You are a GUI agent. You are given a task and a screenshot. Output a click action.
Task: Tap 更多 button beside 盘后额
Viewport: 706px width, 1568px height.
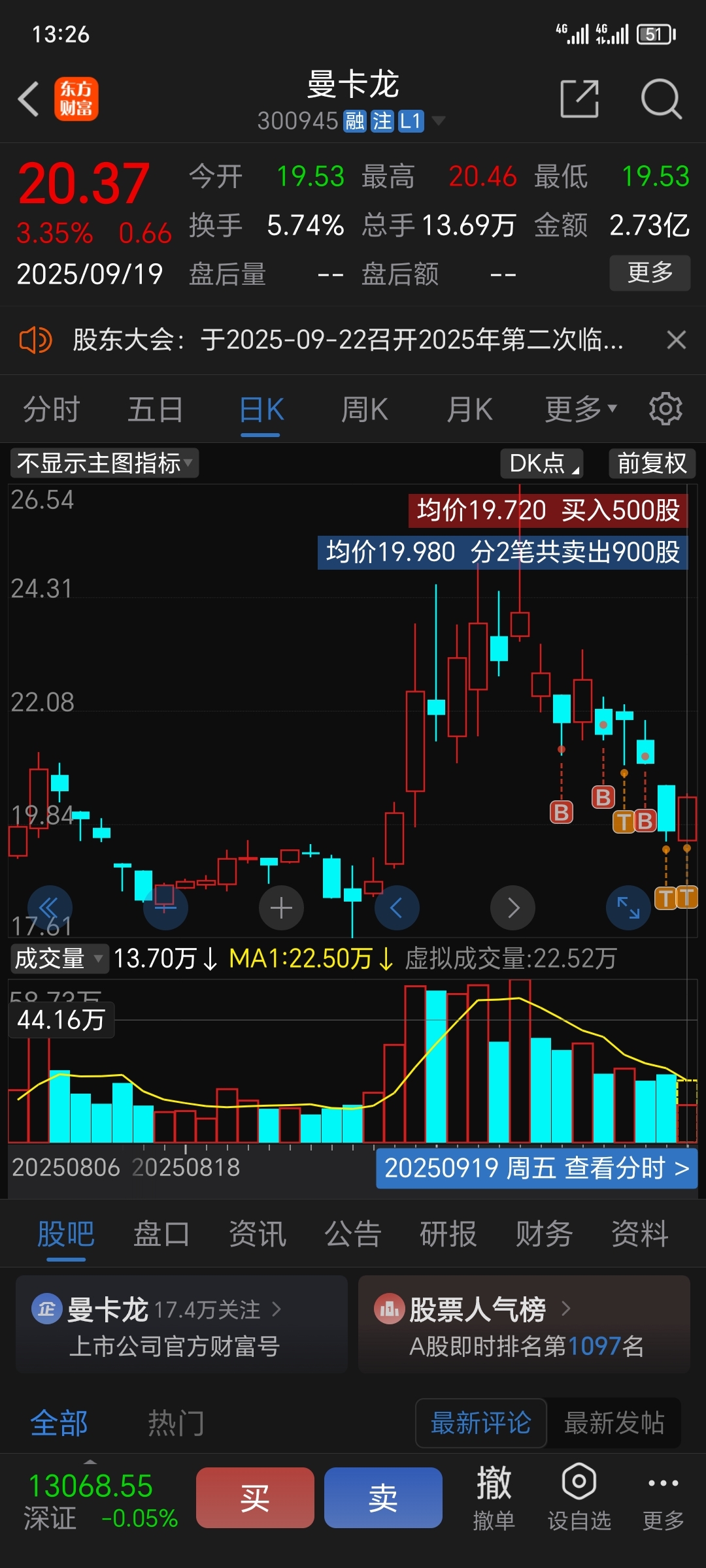(650, 272)
